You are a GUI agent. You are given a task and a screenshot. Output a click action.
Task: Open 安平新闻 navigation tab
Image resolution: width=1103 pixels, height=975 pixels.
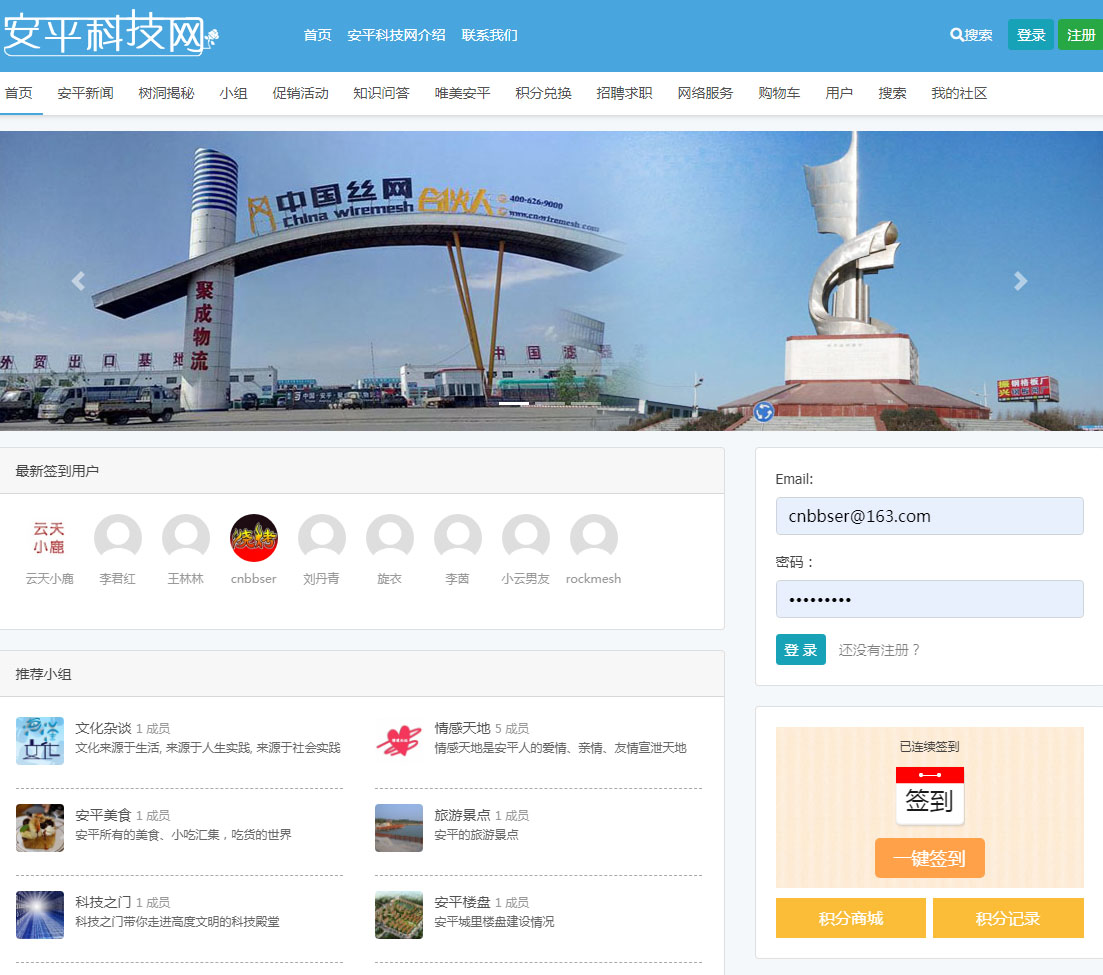click(85, 93)
